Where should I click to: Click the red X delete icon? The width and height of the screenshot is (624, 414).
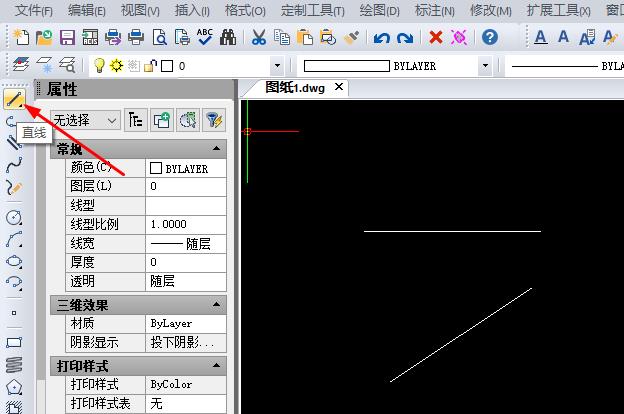pos(436,37)
